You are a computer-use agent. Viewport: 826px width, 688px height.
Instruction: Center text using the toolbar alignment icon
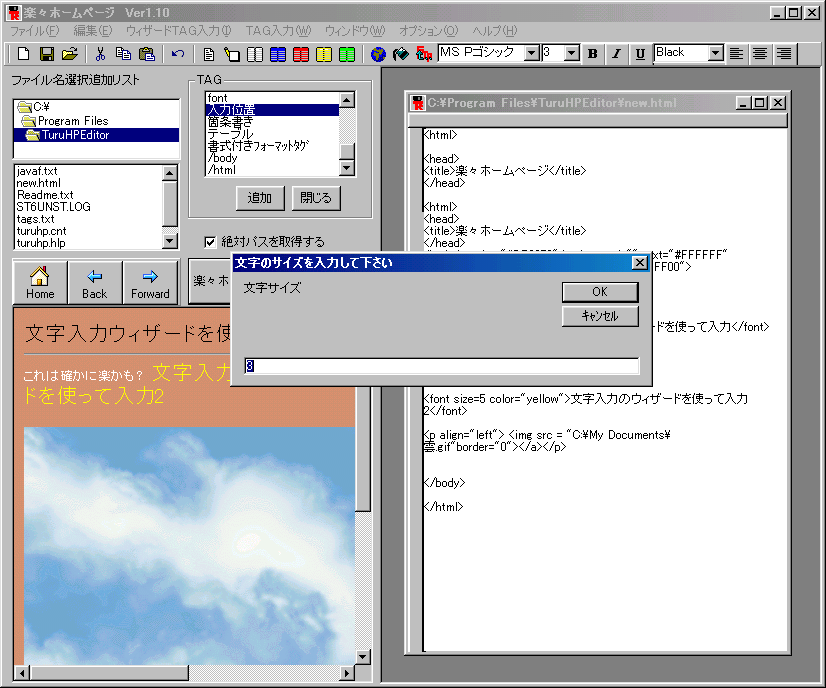pos(760,53)
